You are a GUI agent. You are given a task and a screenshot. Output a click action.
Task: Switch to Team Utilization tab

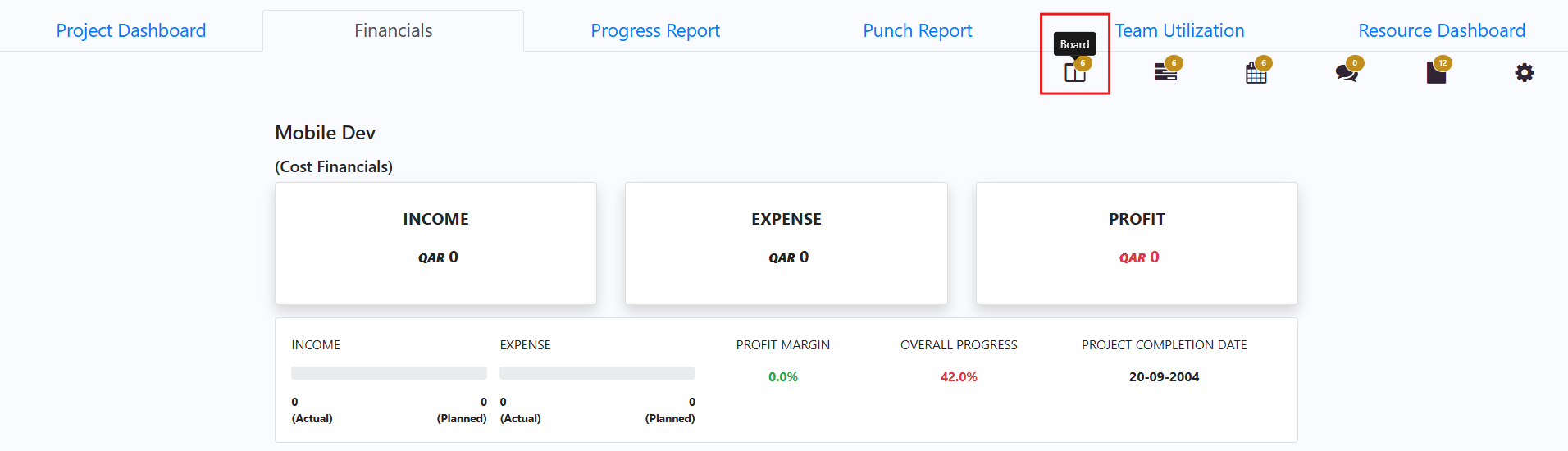[x=1179, y=30]
